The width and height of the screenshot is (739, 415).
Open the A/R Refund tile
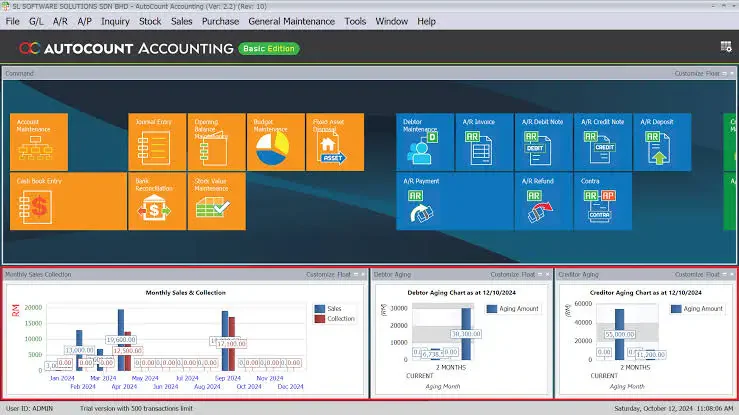pos(544,201)
